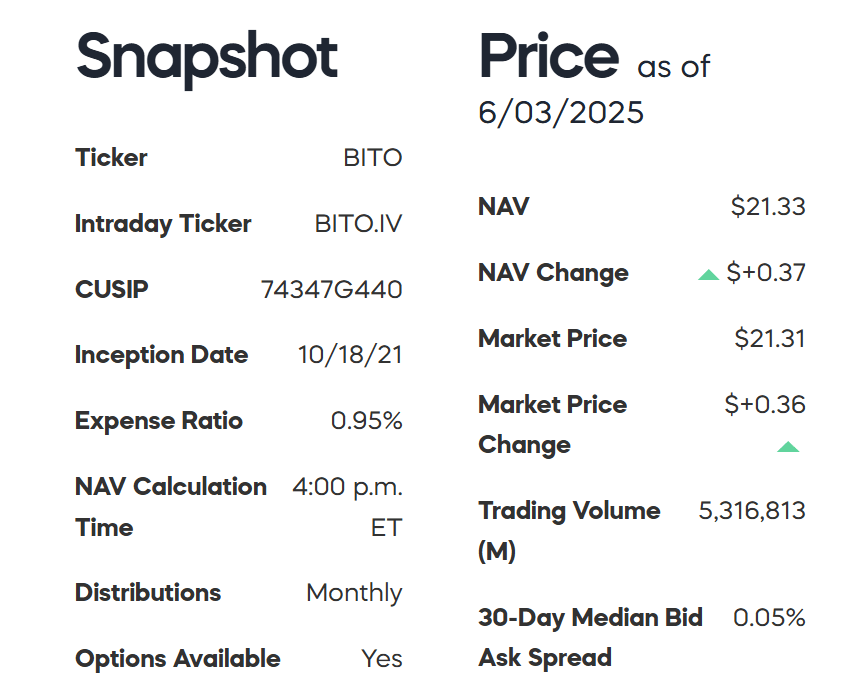Select the 6/03/2025 price date
Image resolution: width=853 pixels, height=688 pixels.
pos(561,112)
